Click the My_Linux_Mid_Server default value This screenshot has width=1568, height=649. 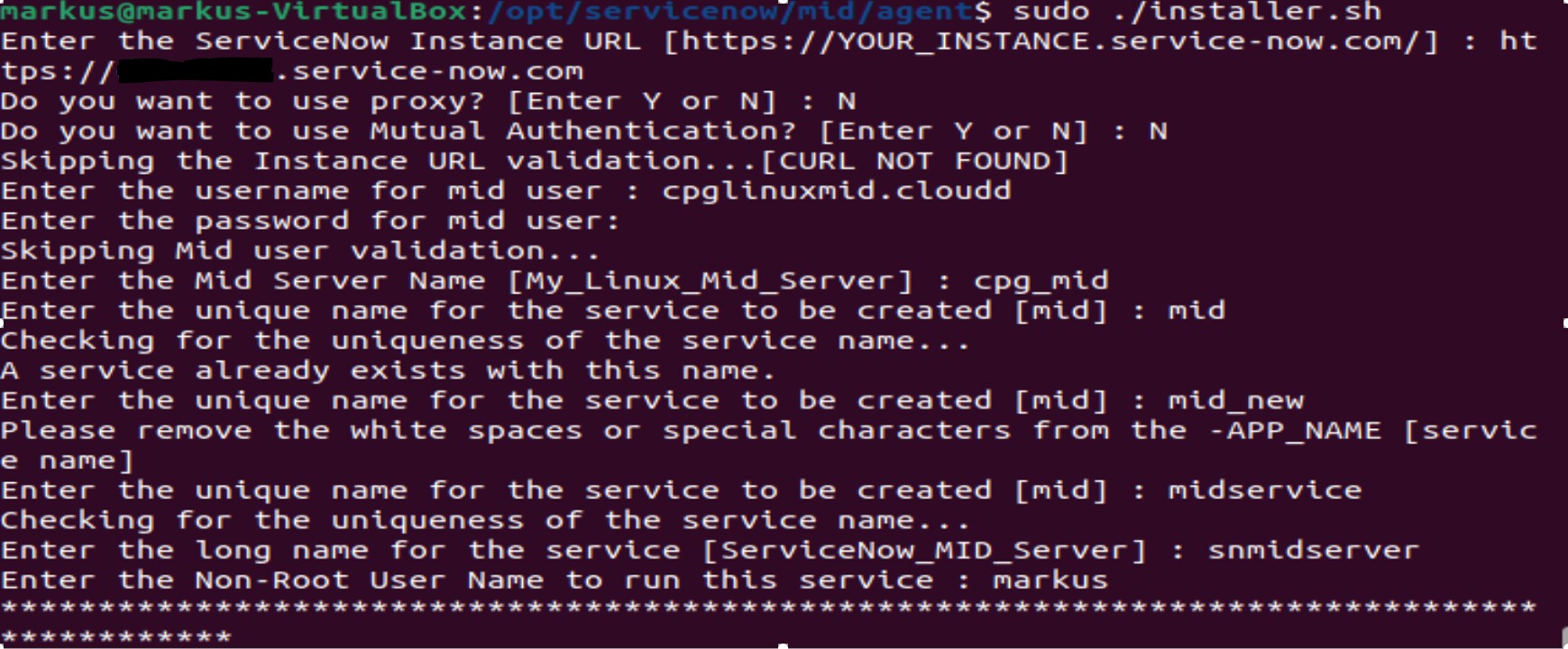click(711, 281)
